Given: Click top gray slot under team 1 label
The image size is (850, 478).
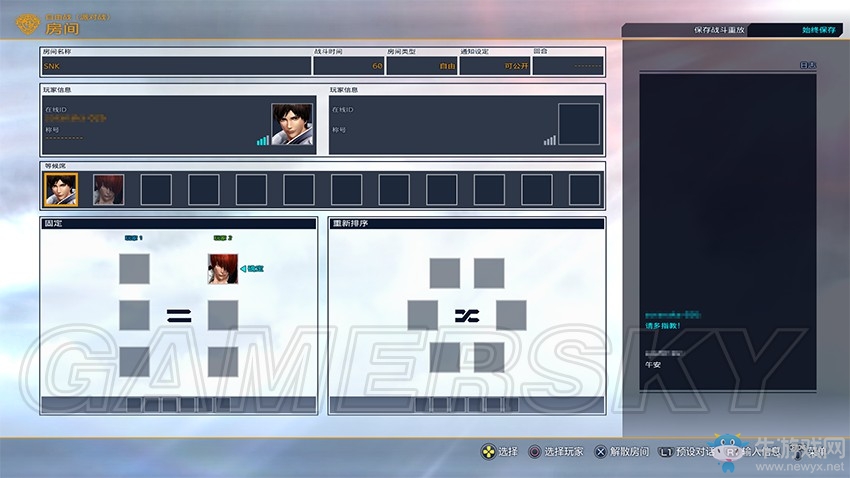Looking at the screenshot, I should [x=134, y=269].
